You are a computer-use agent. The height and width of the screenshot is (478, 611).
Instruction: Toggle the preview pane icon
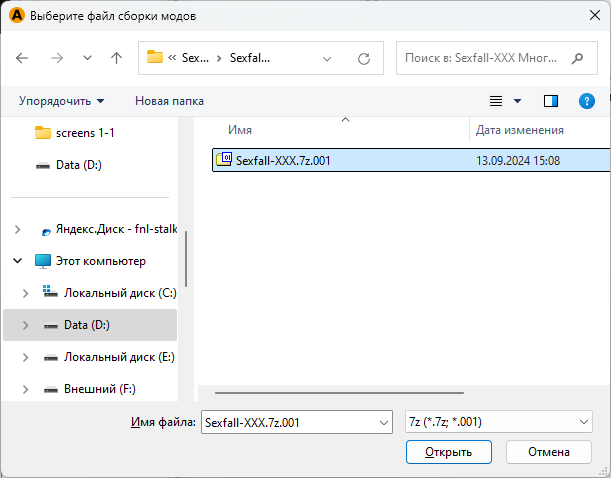[550, 101]
